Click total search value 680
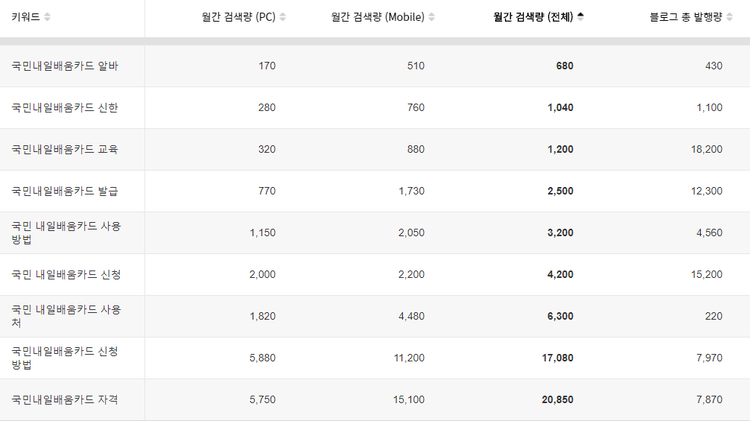This screenshot has width=750, height=421. [x=564, y=66]
